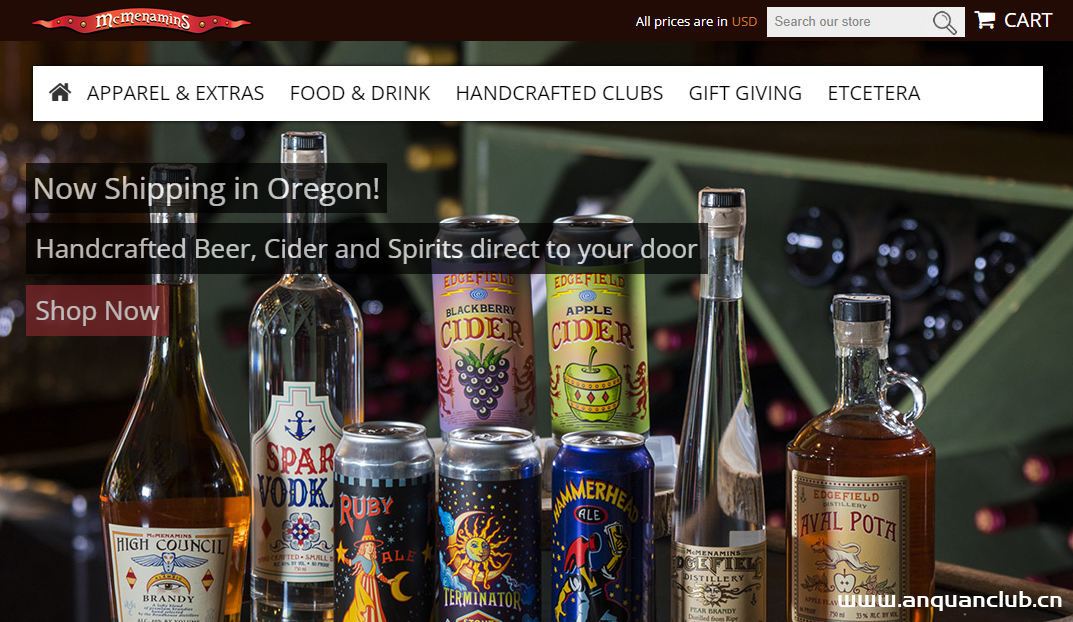Image resolution: width=1073 pixels, height=622 pixels.
Task: Open the Apparel & Extras menu
Action: 175,93
